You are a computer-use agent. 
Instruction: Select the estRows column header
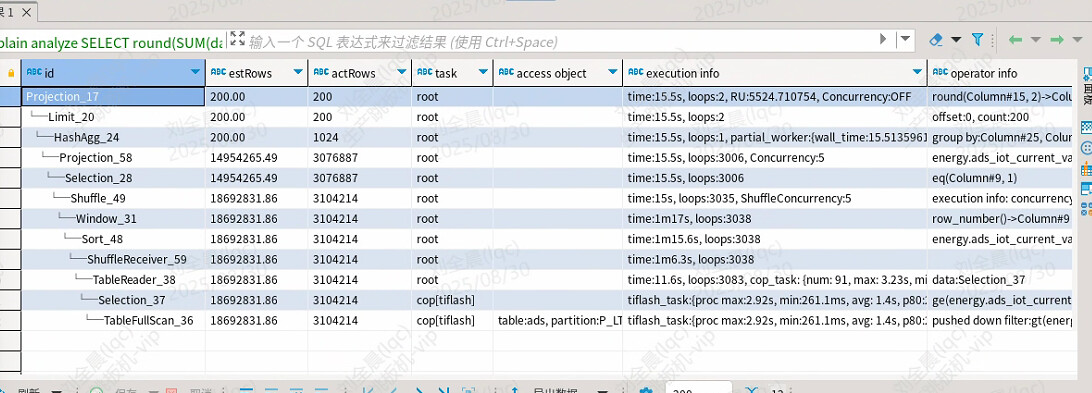click(x=256, y=72)
